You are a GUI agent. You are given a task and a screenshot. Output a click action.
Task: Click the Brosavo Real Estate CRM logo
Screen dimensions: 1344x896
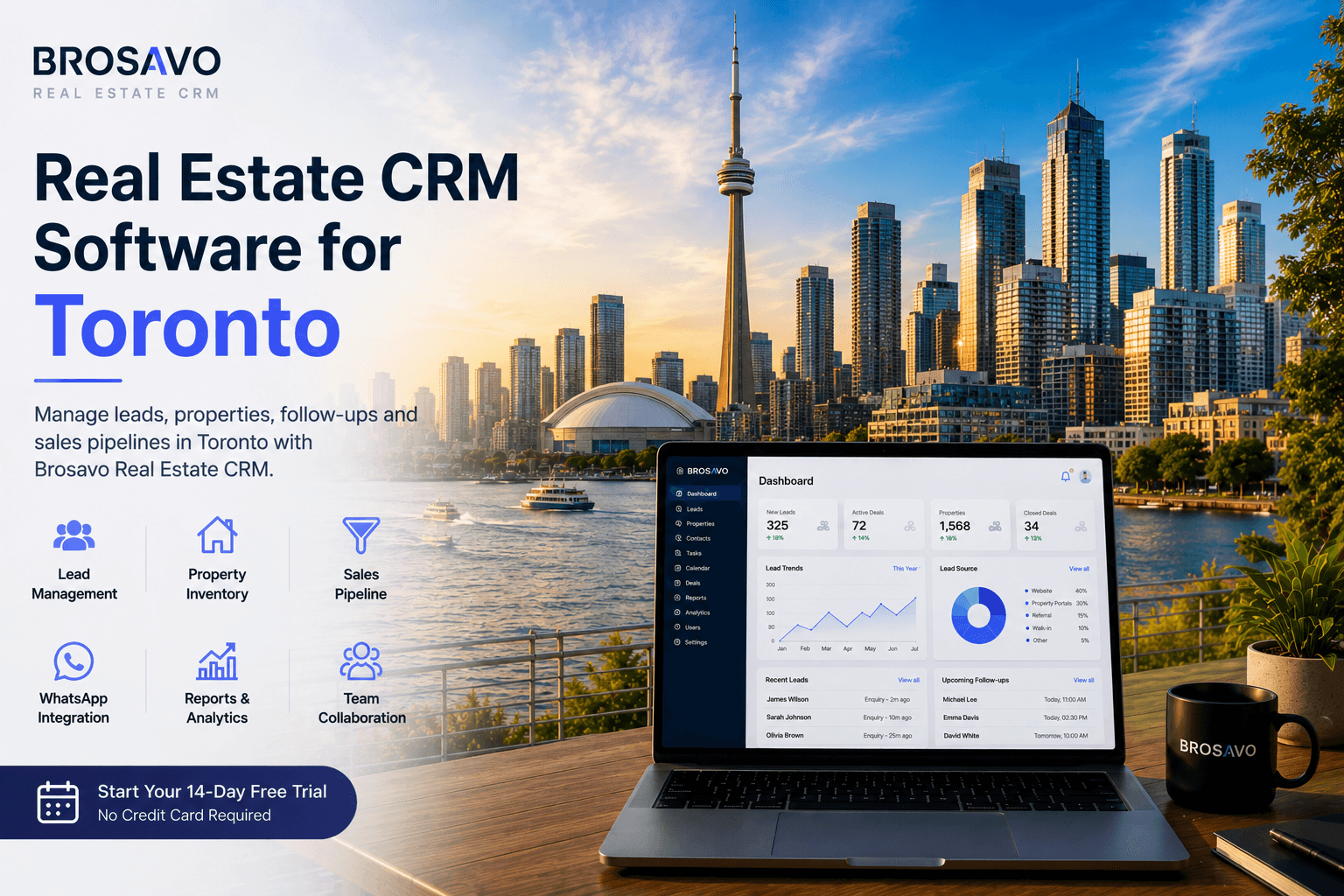tap(127, 73)
